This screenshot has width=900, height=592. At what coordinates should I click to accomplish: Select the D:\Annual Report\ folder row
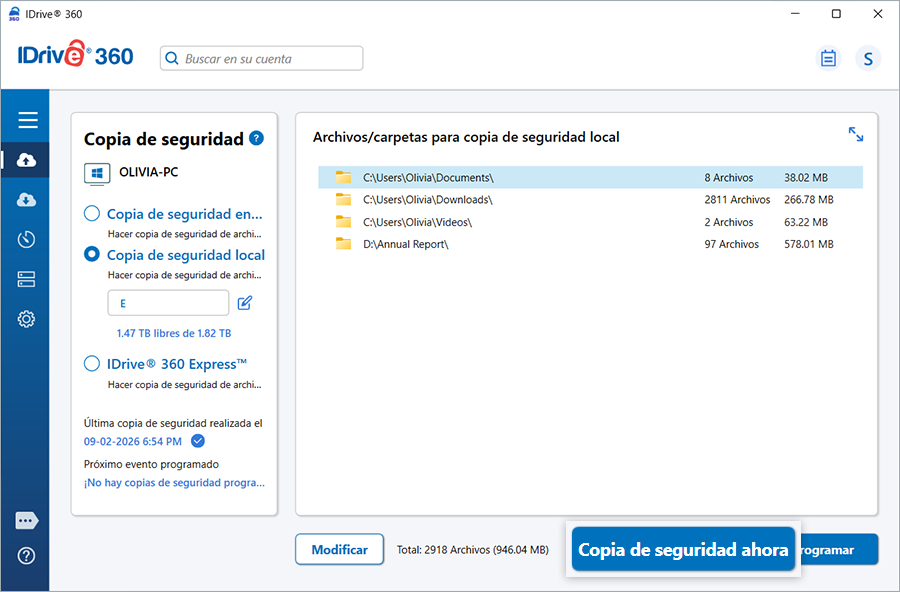(590, 244)
